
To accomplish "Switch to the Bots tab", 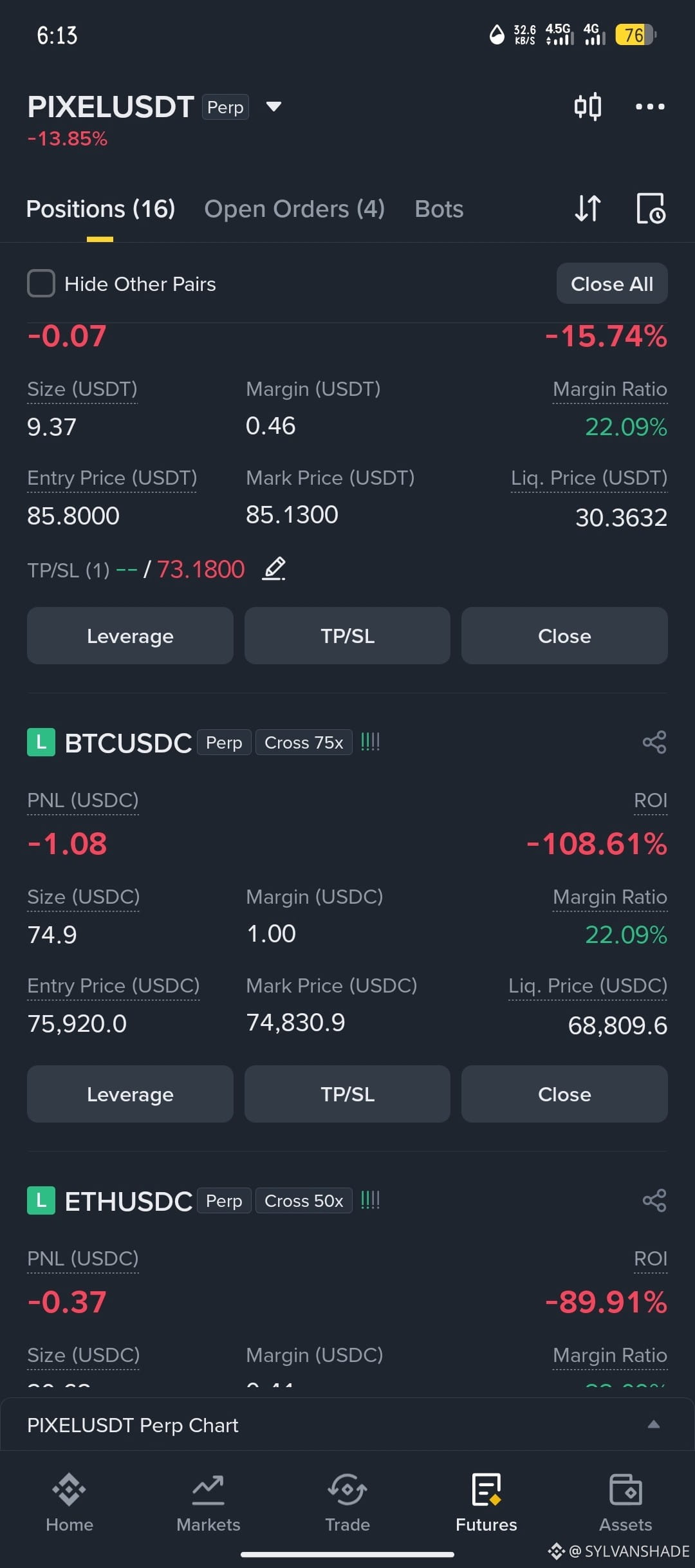I will 439,209.
